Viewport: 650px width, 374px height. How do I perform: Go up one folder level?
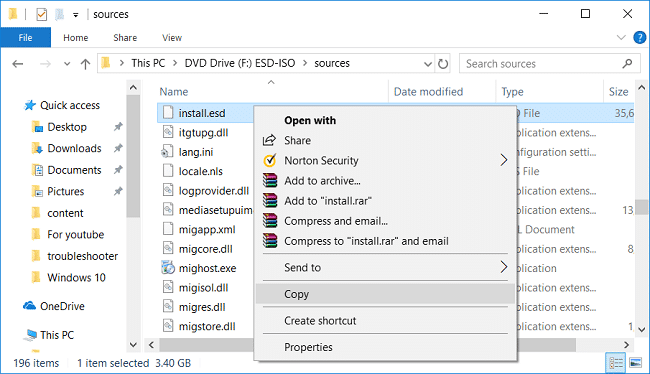coord(85,64)
